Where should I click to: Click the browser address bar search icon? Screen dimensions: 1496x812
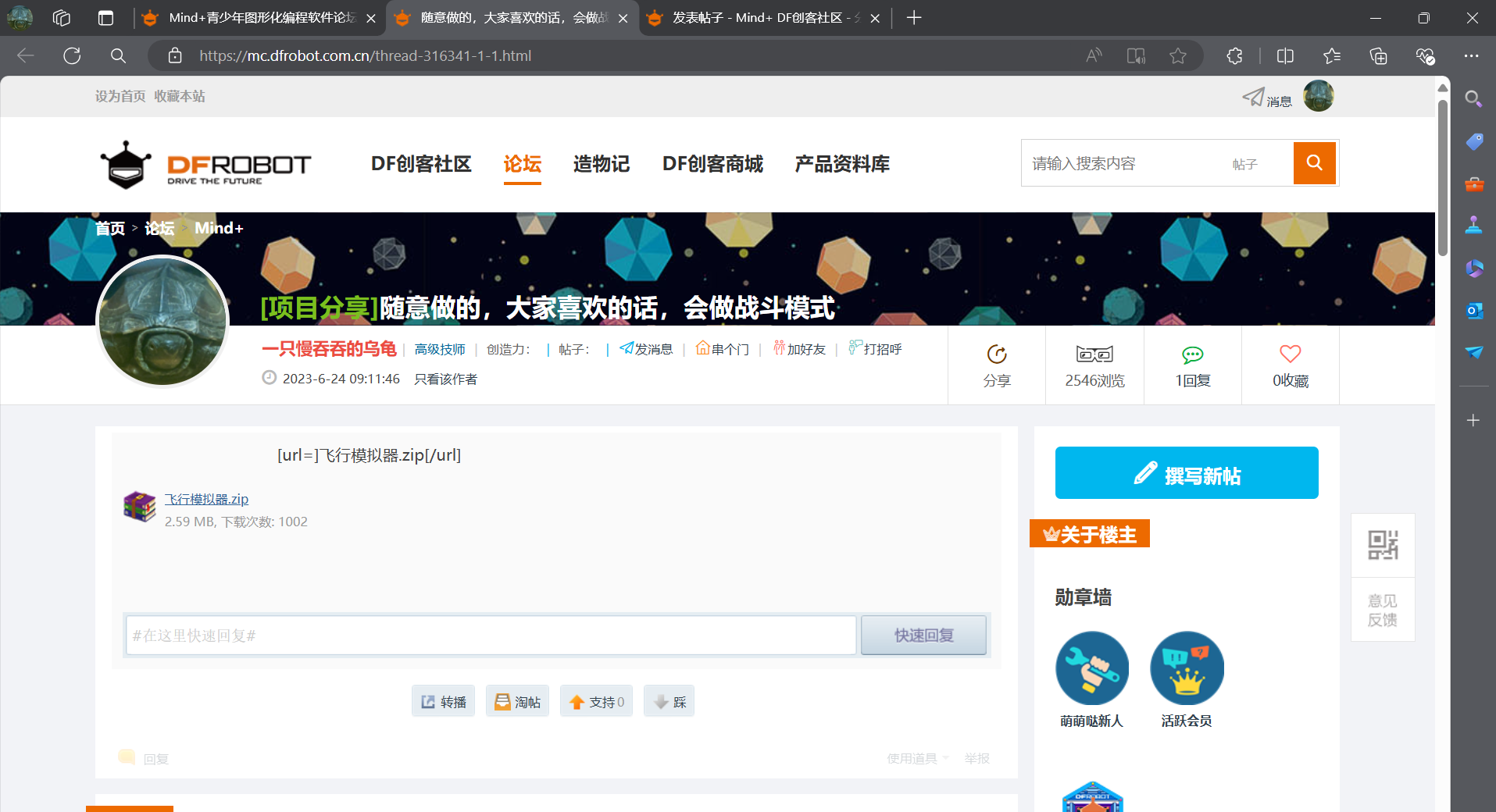point(118,55)
